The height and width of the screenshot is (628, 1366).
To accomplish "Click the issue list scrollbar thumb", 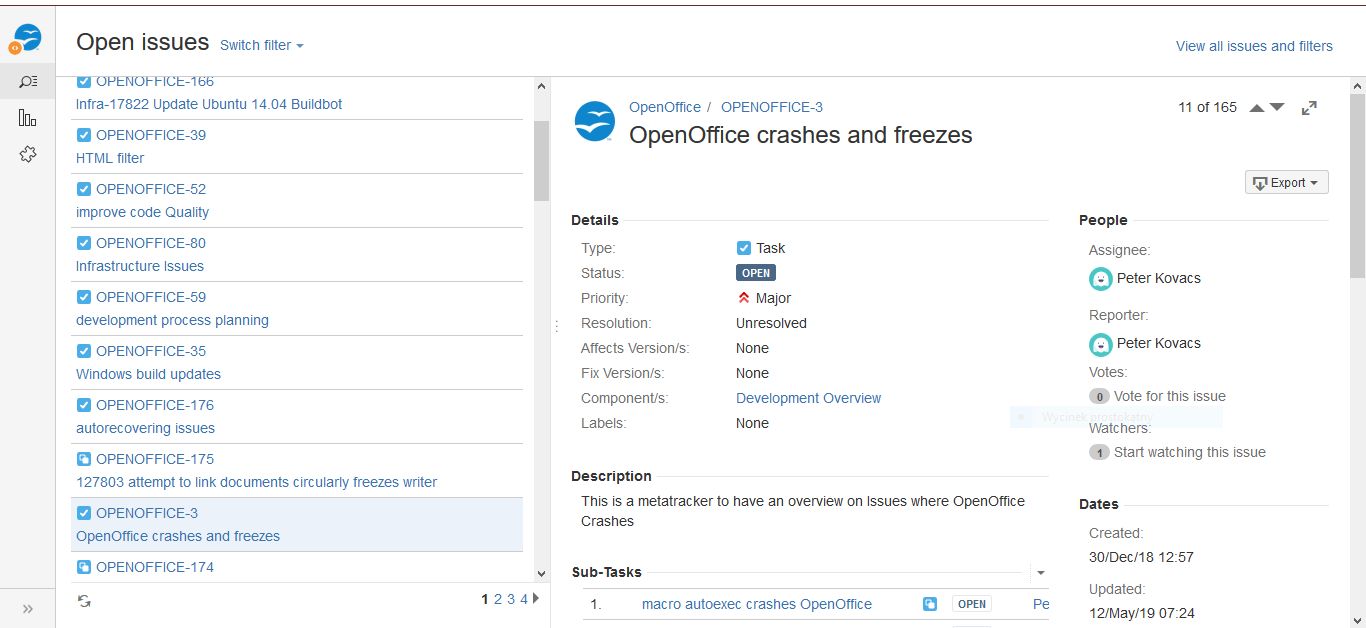I will [x=541, y=160].
